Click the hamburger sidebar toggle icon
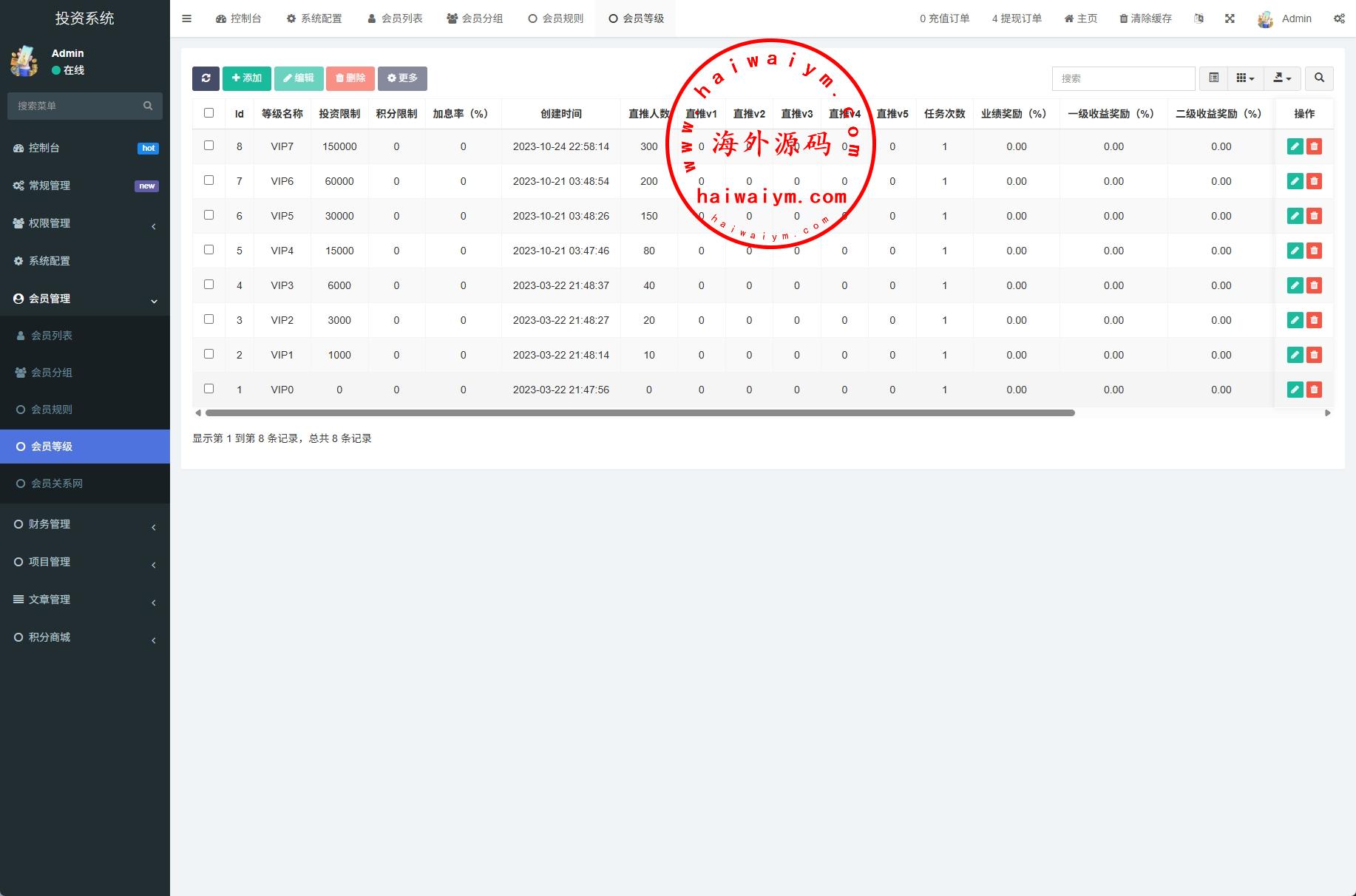Screen dimensions: 1356x896 coord(187,18)
